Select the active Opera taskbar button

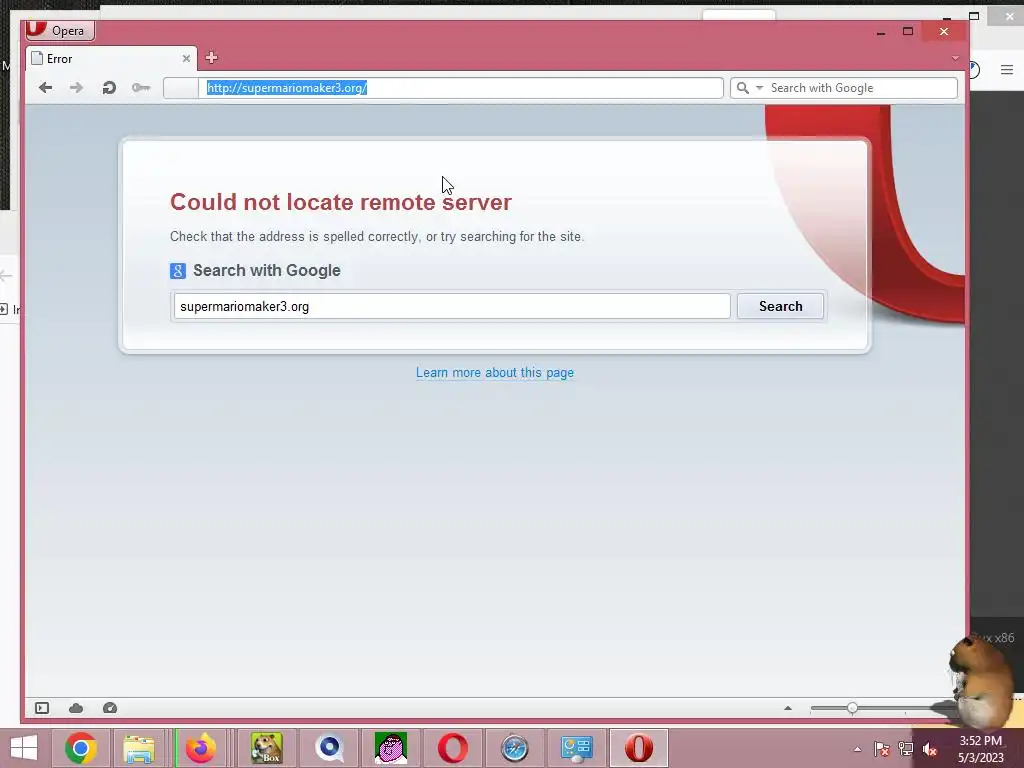[639, 748]
